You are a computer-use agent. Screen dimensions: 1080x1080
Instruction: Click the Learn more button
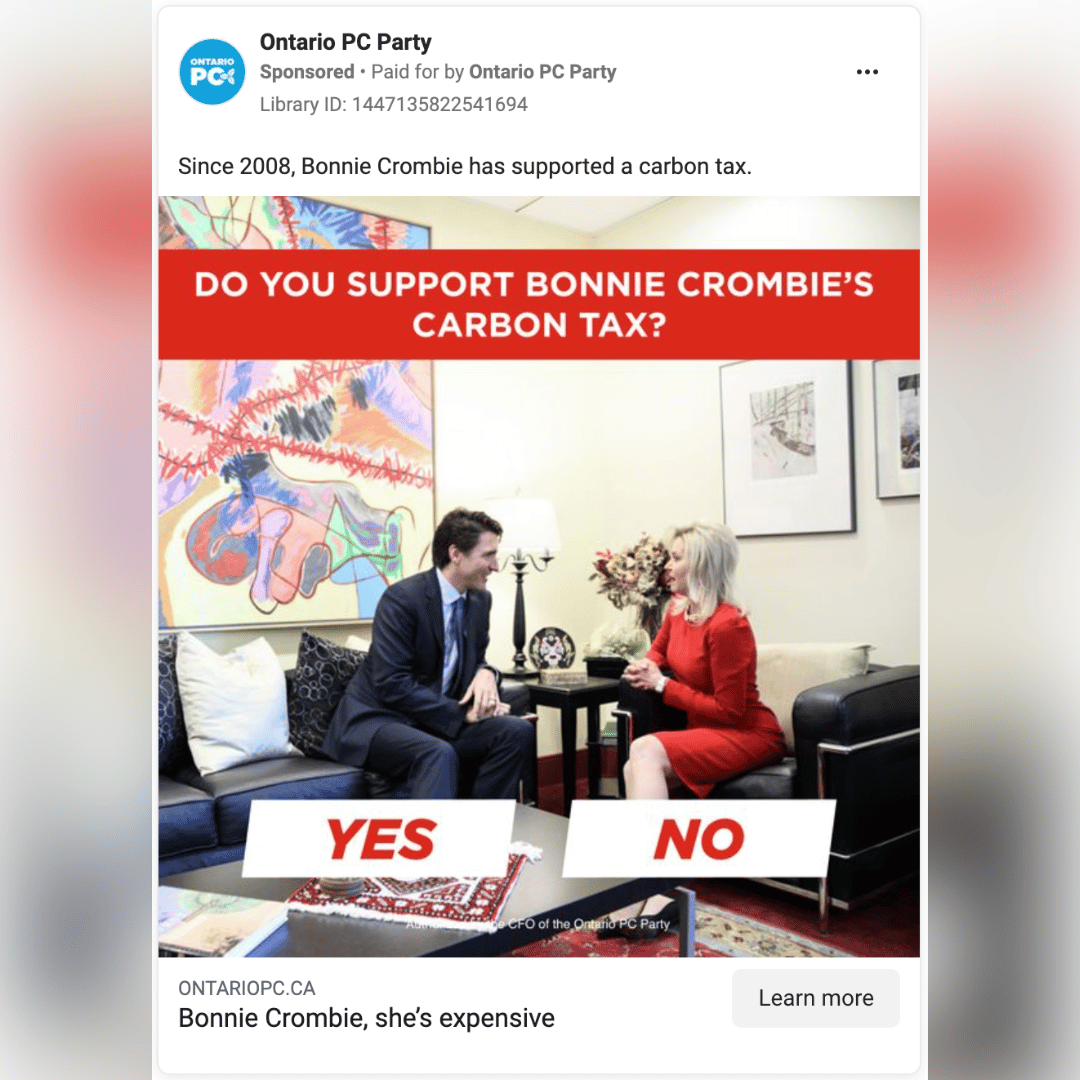[816, 998]
